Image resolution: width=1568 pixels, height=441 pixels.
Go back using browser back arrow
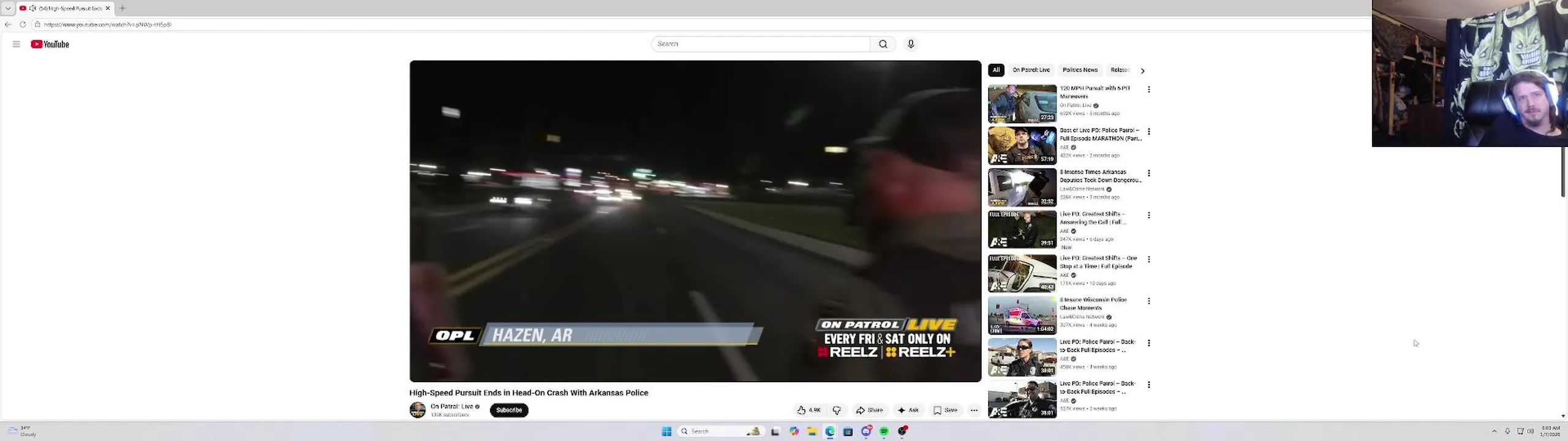(x=8, y=24)
